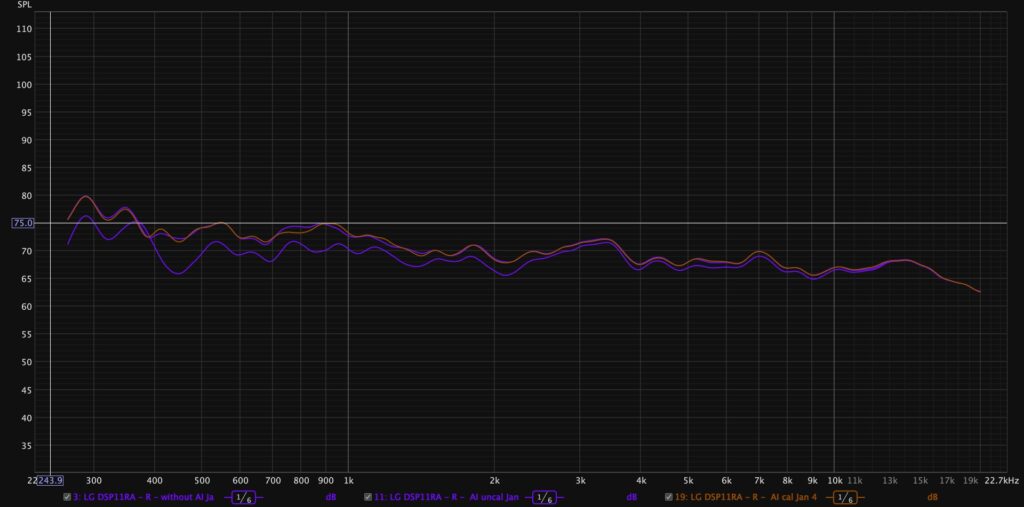Click 1/6 smoothing icon for trace 3
The width and height of the screenshot is (1024, 507).
coord(243,497)
